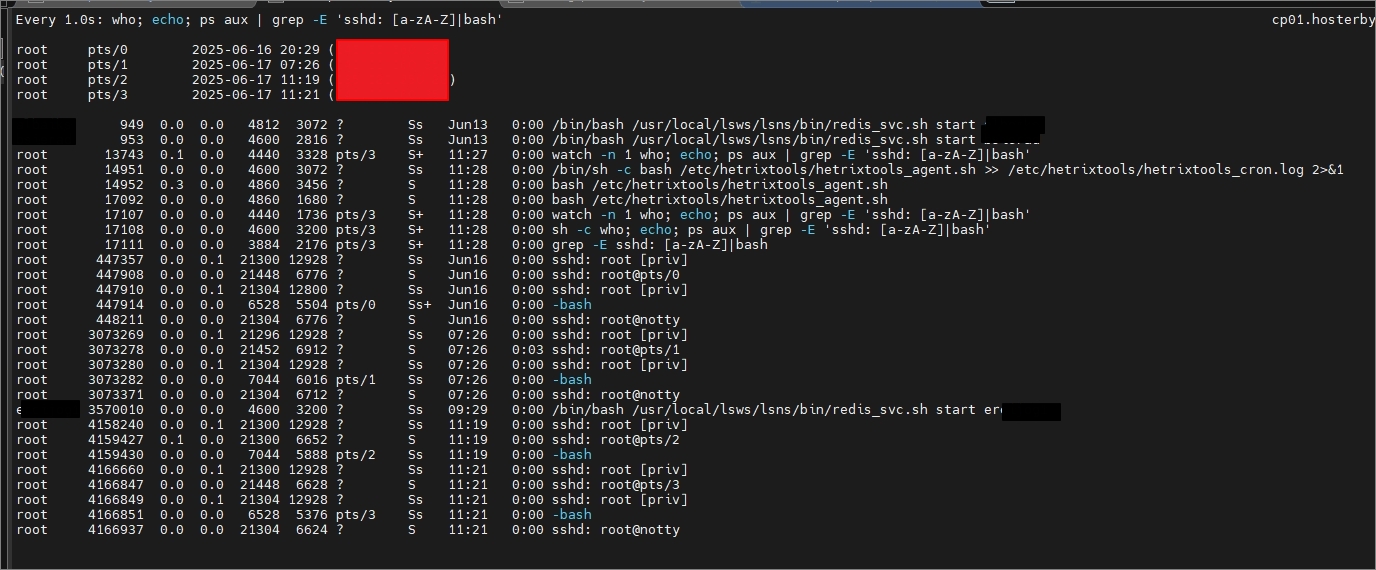The height and width of the screenshot is (570, 1376).
Task: Click the -bash entry for PID 3073282
Action: coord(571,380)
